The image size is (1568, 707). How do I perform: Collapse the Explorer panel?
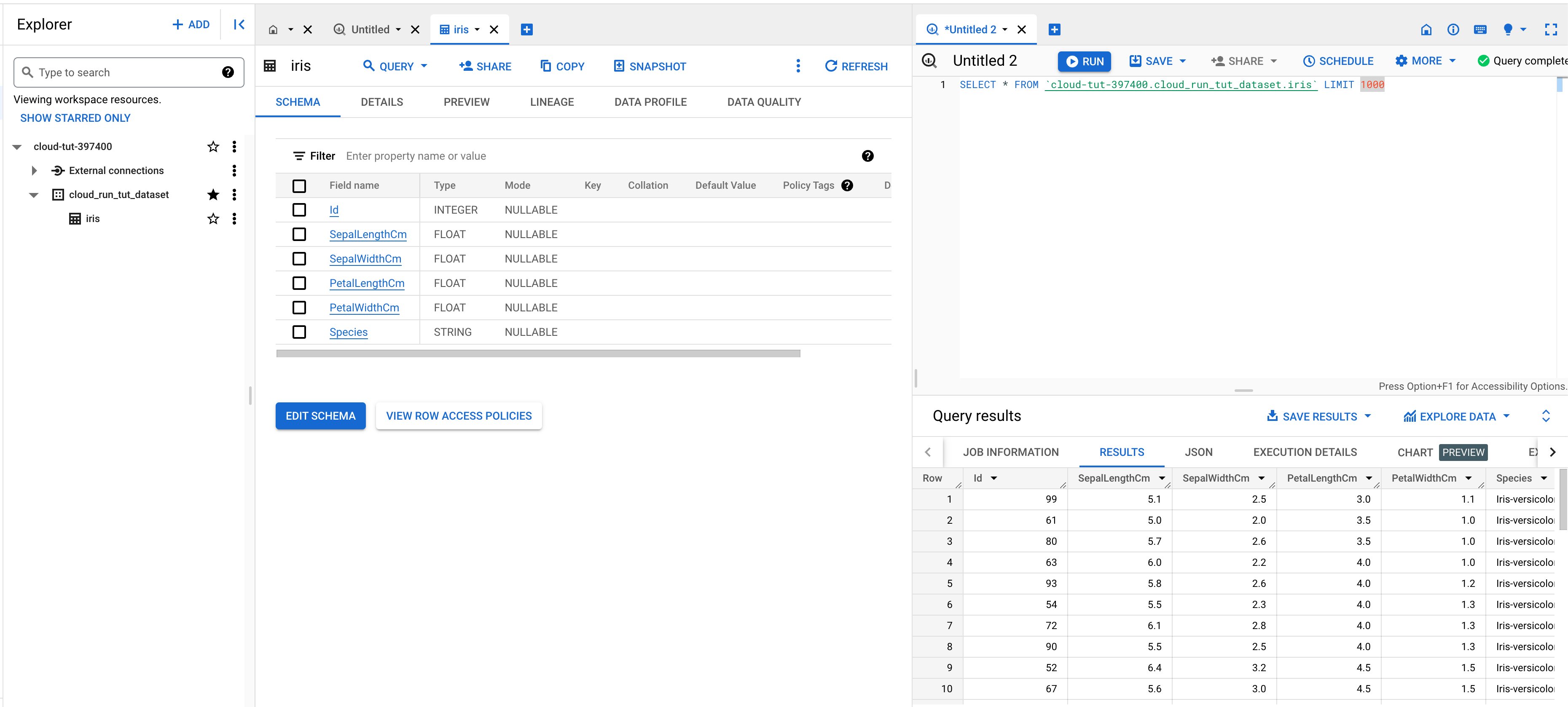pos(239,24)
